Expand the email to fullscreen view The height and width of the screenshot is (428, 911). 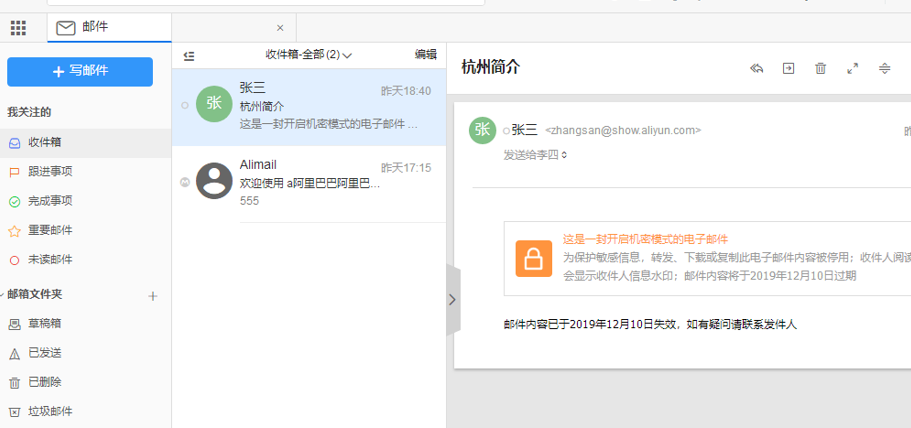pos(852,68)
